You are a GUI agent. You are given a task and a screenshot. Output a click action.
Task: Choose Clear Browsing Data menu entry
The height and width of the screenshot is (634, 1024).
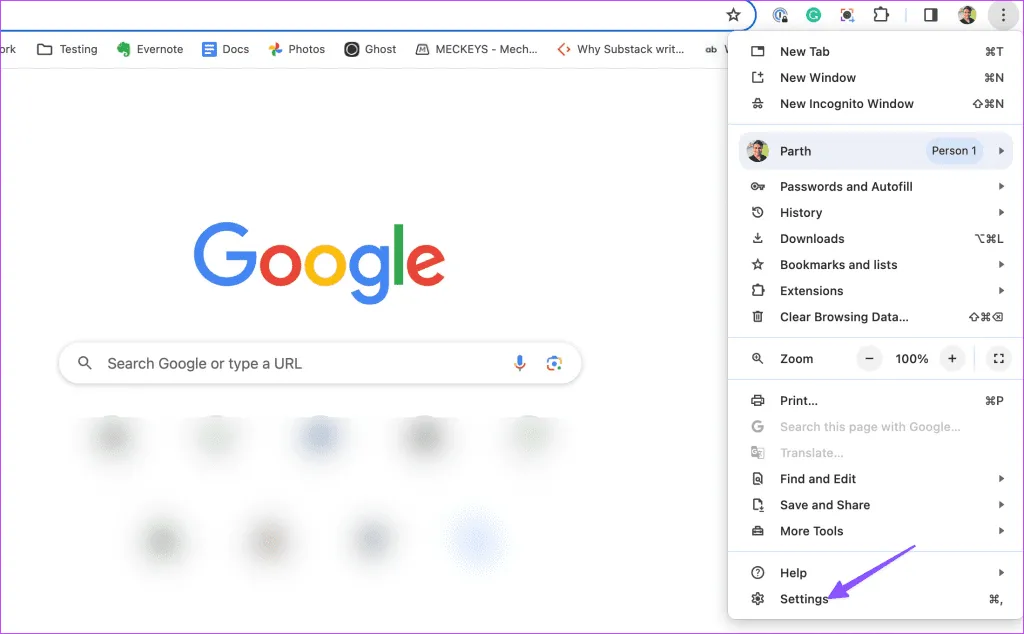pyautogui.click(x=844, y=317)
